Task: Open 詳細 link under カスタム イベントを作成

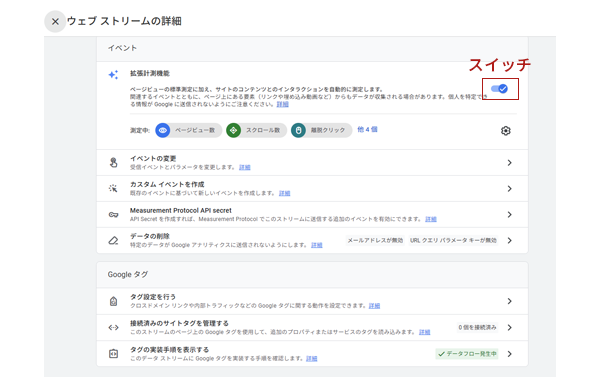Action: [x=284, y=193]
